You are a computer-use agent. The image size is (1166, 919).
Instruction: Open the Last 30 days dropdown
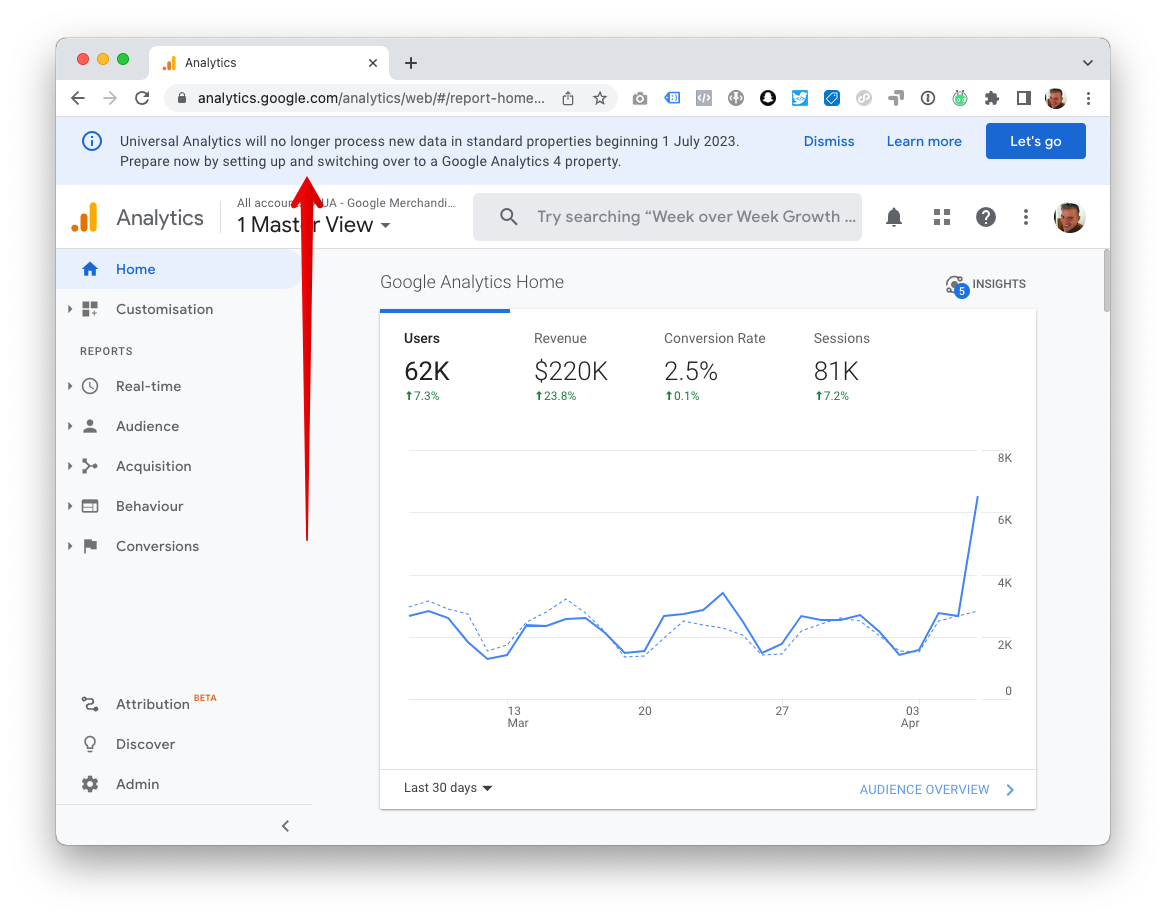[448, 788]
